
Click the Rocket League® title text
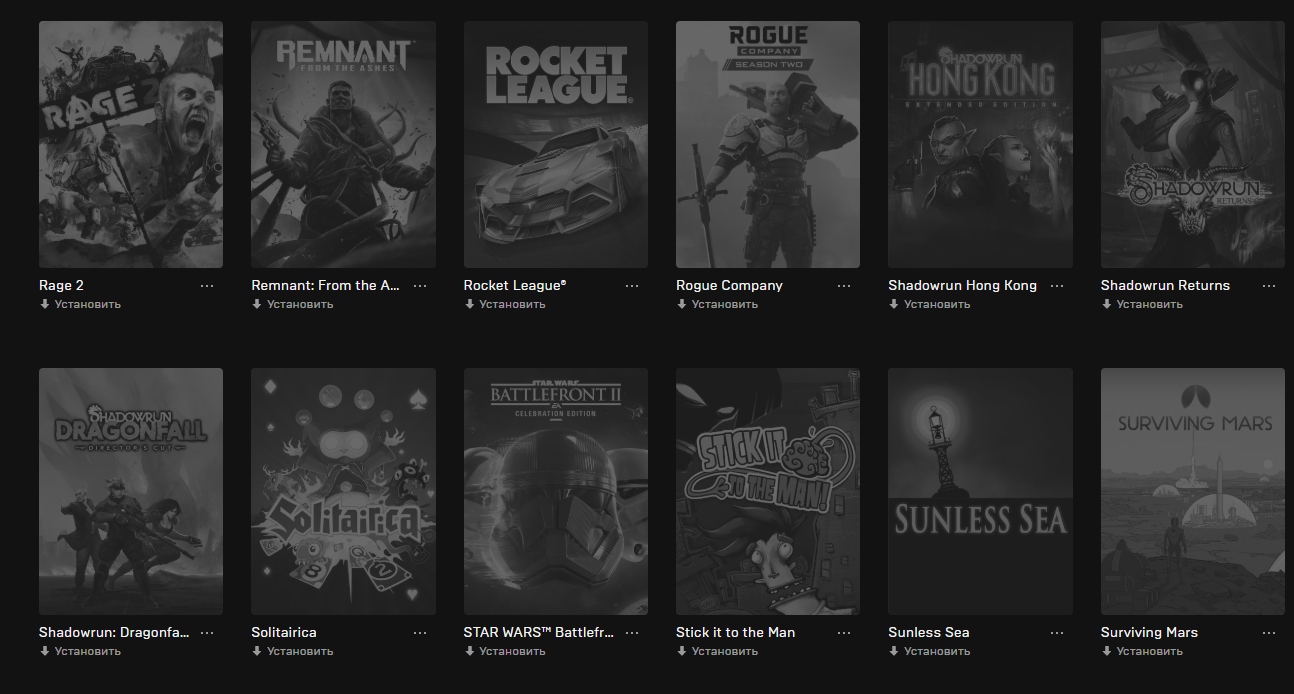click(515, 285)
